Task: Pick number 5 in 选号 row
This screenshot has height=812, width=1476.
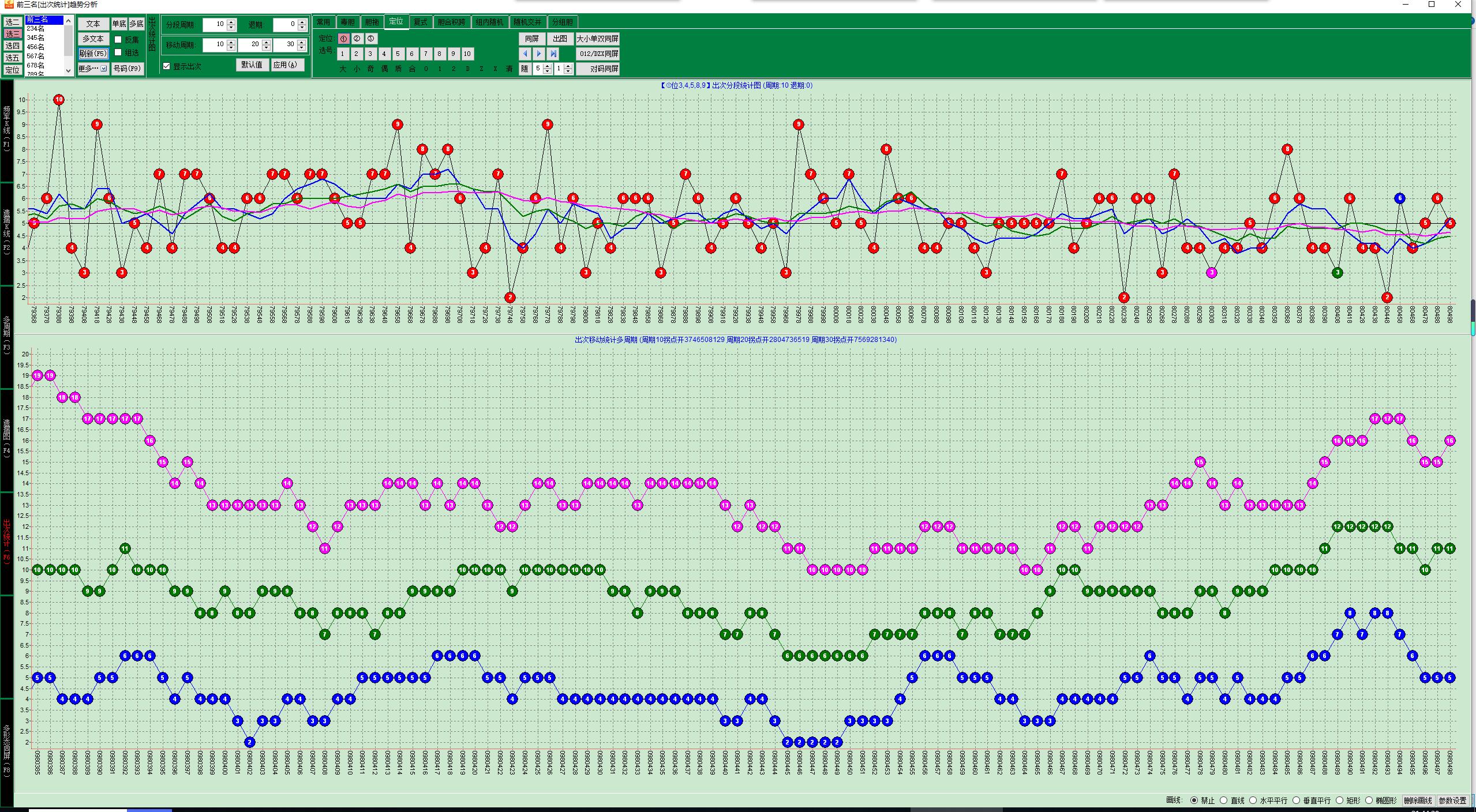Action: click(398, 54)
